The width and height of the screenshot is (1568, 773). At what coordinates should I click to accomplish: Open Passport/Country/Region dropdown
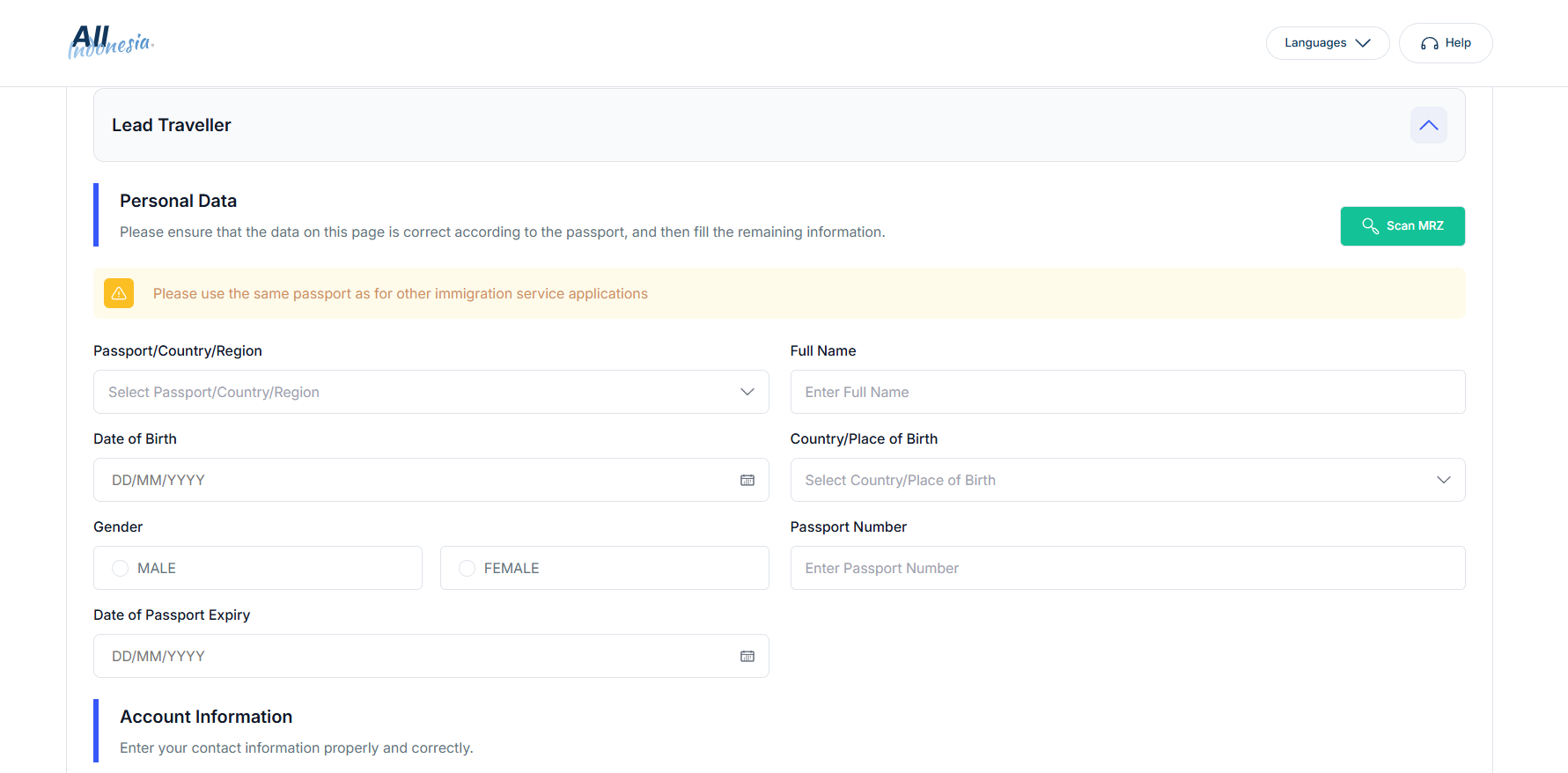(x=431, y=392)
